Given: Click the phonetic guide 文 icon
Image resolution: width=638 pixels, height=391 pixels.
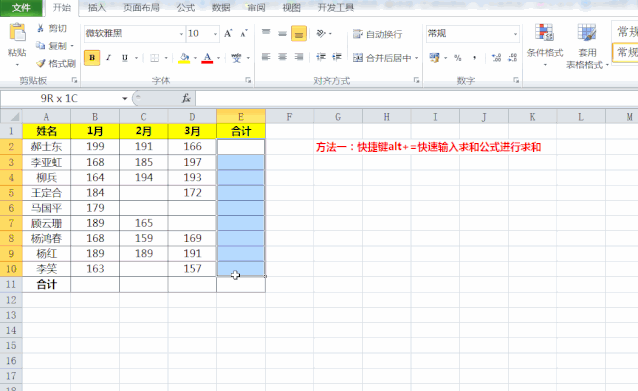Looking at the screenshot, I should click(236, 58).
